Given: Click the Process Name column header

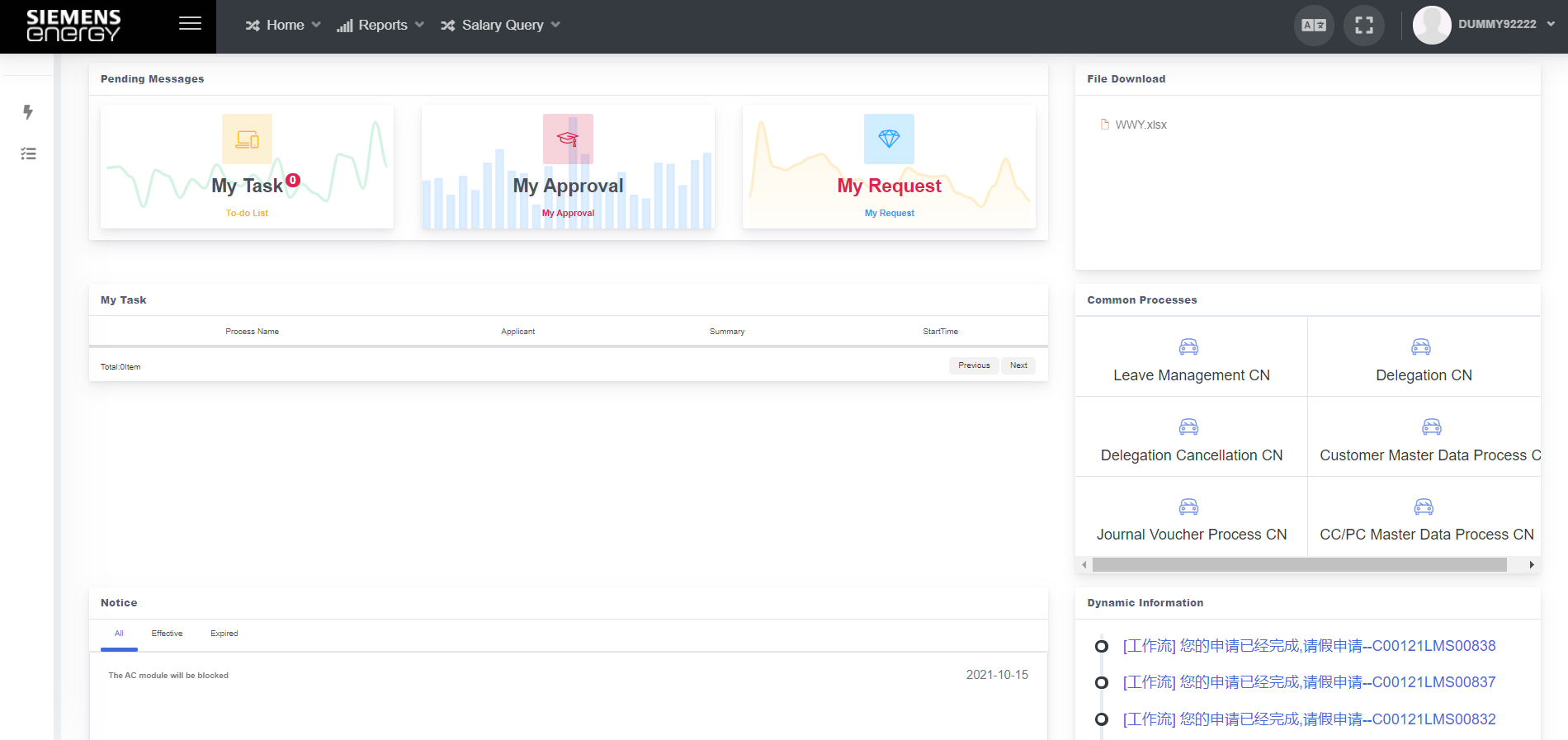Looking at the screenshot, I should click(252, 332).
